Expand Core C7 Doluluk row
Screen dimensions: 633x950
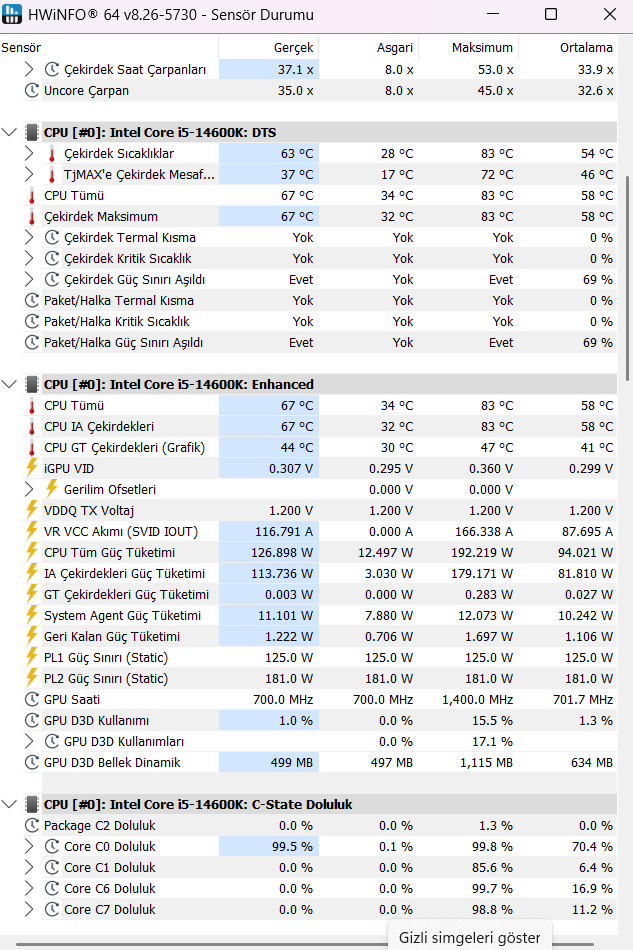tap(29, 909)
